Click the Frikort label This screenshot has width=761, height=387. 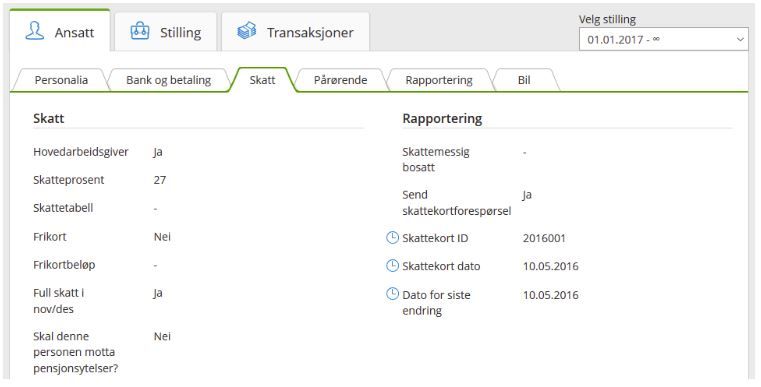[50, 236]
